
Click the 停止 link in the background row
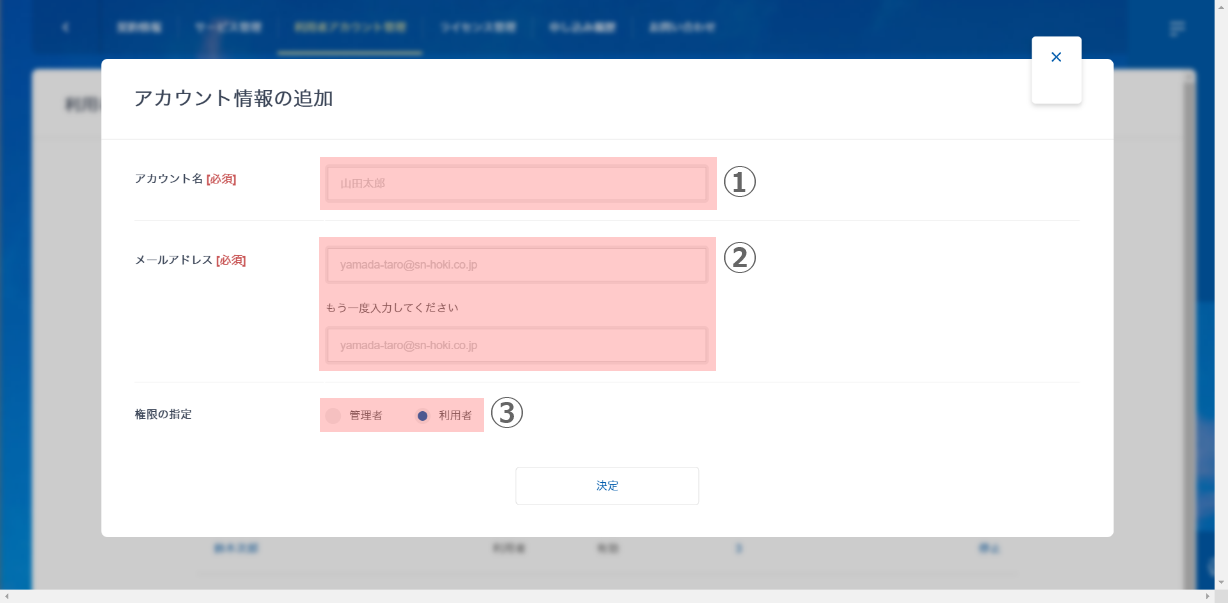[x=989, y=548]
